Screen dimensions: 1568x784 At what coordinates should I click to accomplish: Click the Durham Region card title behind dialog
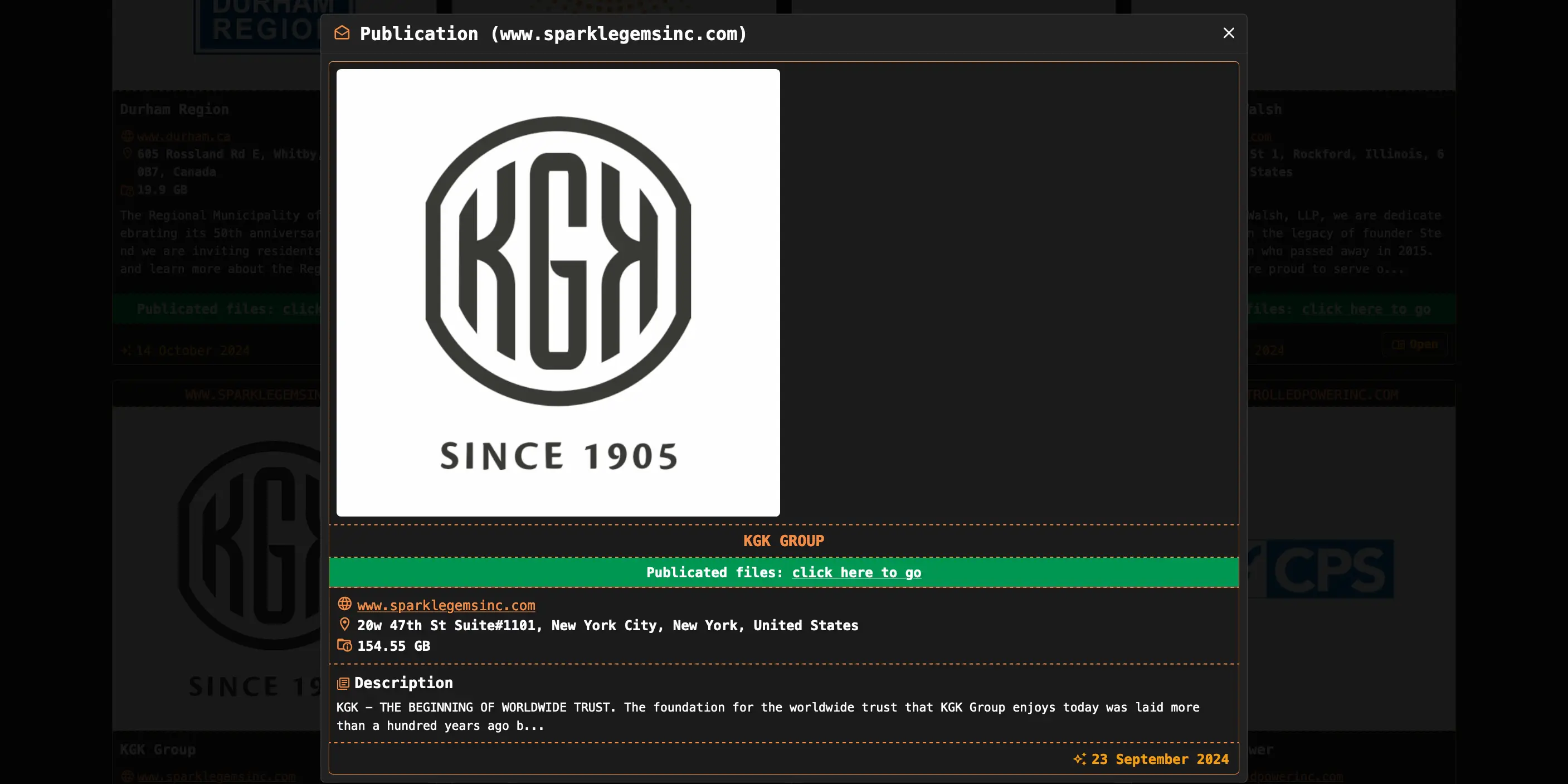click(x=174, y=110)
